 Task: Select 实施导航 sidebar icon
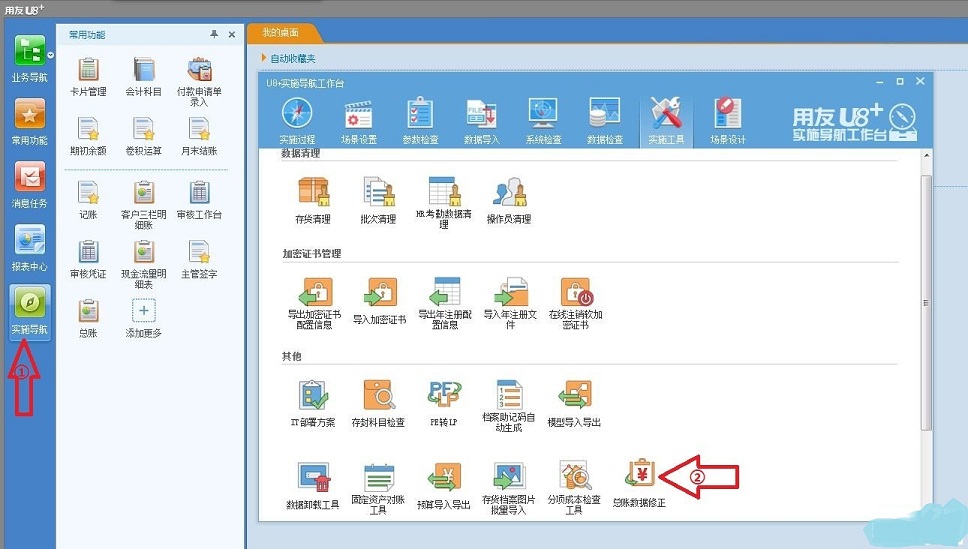[x=29, y=311]
